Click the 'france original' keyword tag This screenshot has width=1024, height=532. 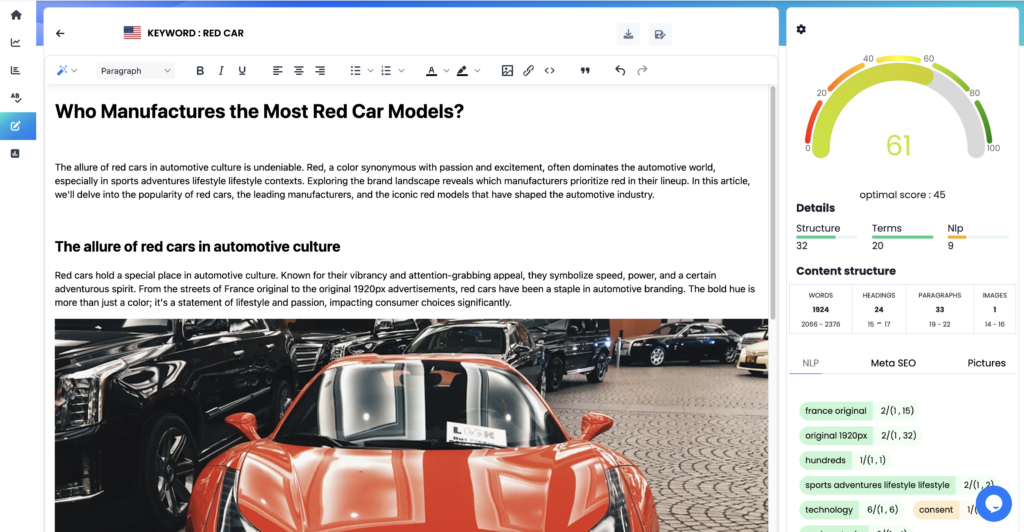(x=836, y=411)
